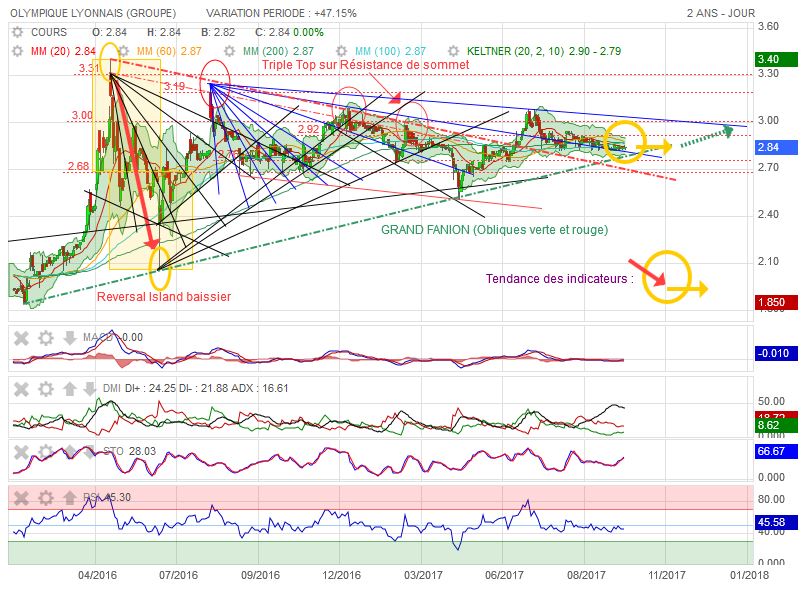The width and height of the screenshot is (807, 595).
Task: Click the DMI DI+ : 24.25 readout
Action: (x=149, y=388)
